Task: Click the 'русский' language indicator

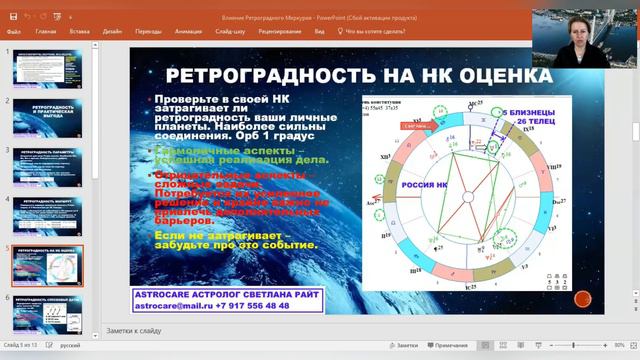Action: pos(70,345)
